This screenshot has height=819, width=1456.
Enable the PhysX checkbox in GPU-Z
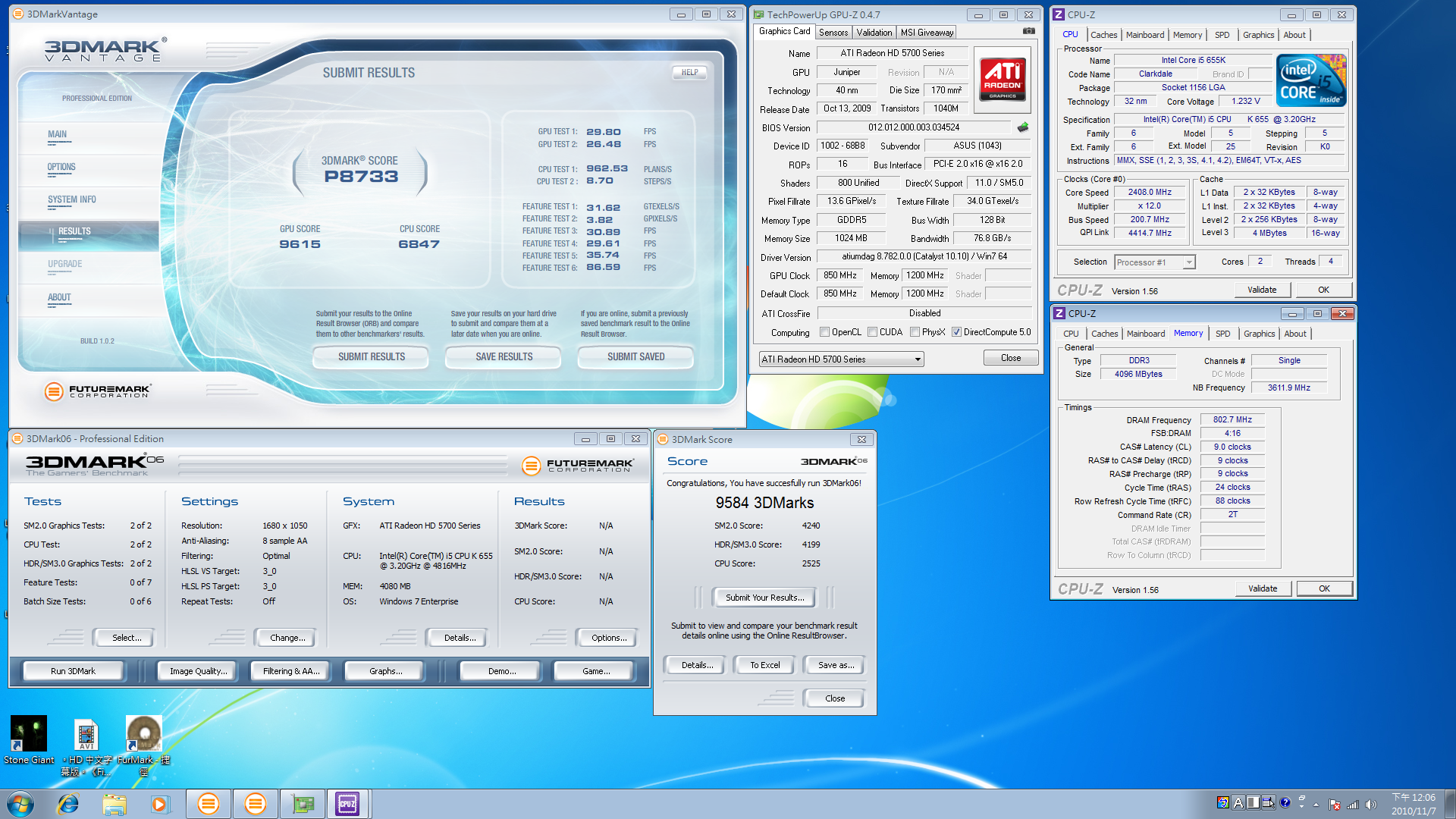point(915,332)
